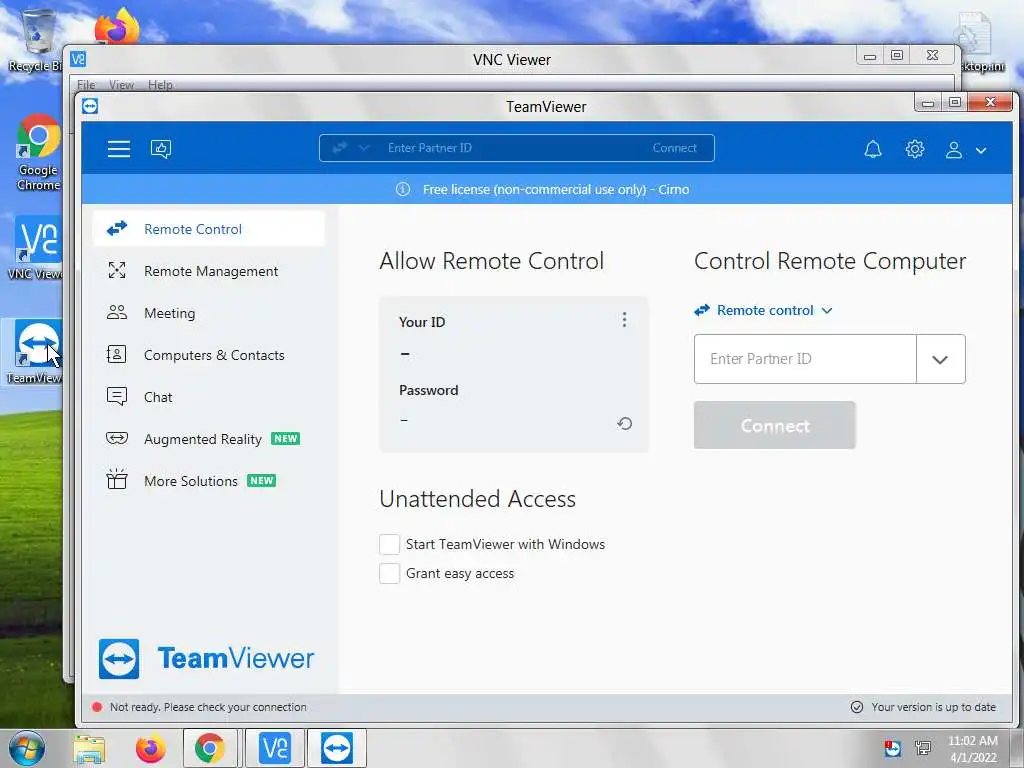Maximize the VNC Viewer window
The height and width of the screenshot is (768, 1024).
[x=897, y=56]
